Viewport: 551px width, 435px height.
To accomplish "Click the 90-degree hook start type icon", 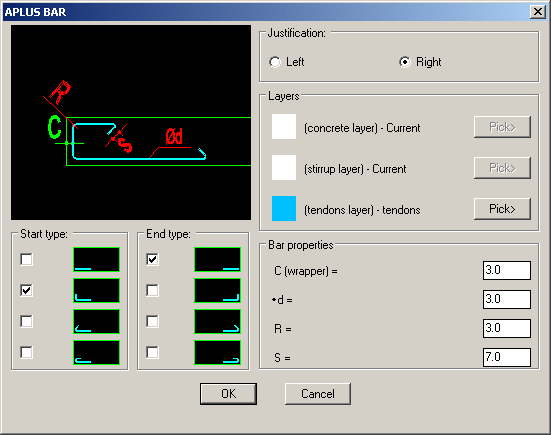I will point(96,291).
